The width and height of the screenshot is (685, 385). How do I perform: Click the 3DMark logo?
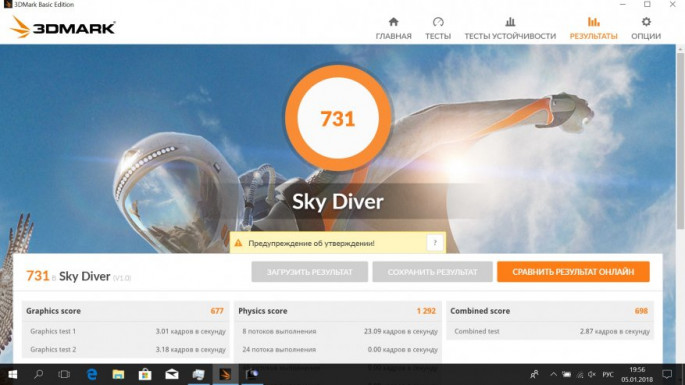point(62,28)
